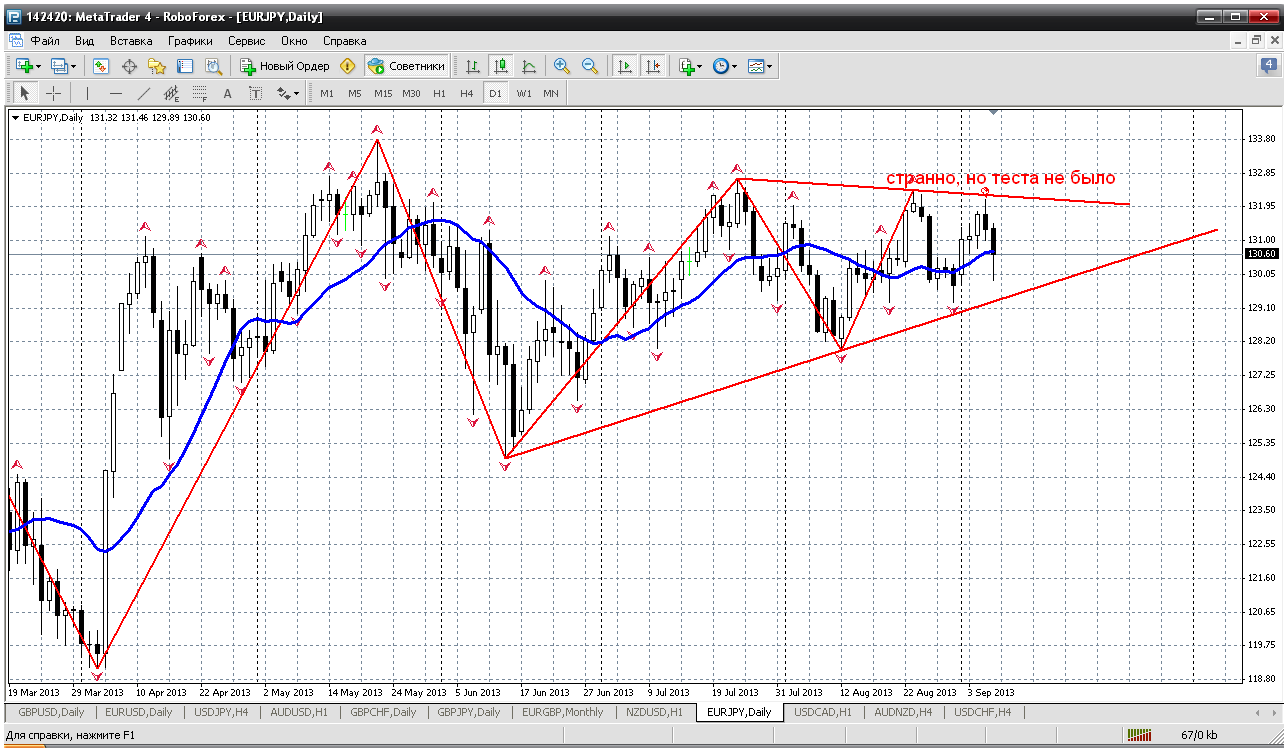The width and height of the screenshot is (1288, 748).
Task: Click the 130.60 current price label
Action: (x=1260, y=254)
